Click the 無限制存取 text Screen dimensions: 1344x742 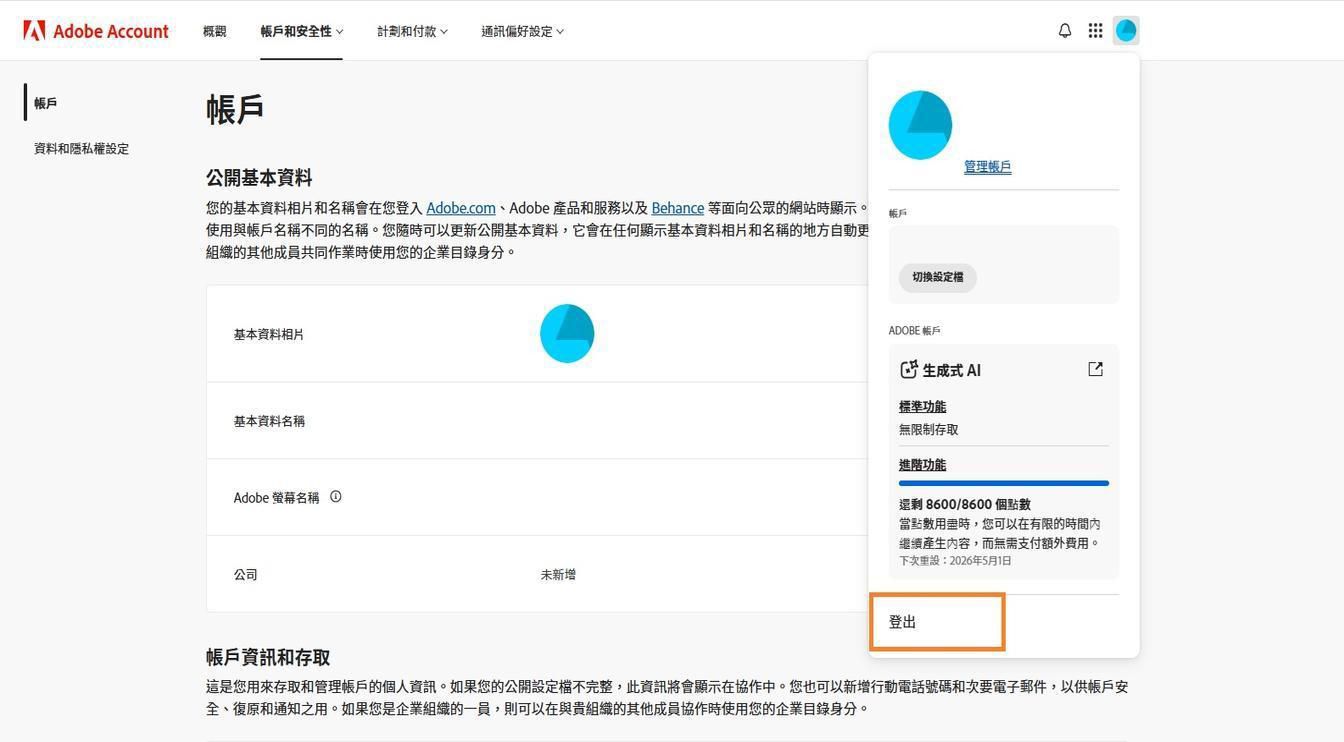pos(928,429)
